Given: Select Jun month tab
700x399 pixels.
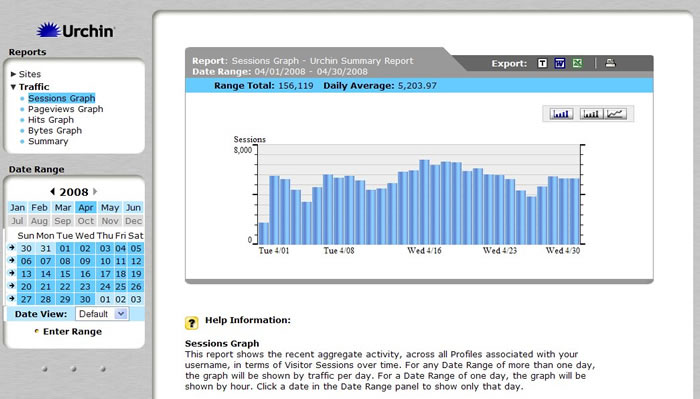Looking at the screenshot, I should pos(133,208).
